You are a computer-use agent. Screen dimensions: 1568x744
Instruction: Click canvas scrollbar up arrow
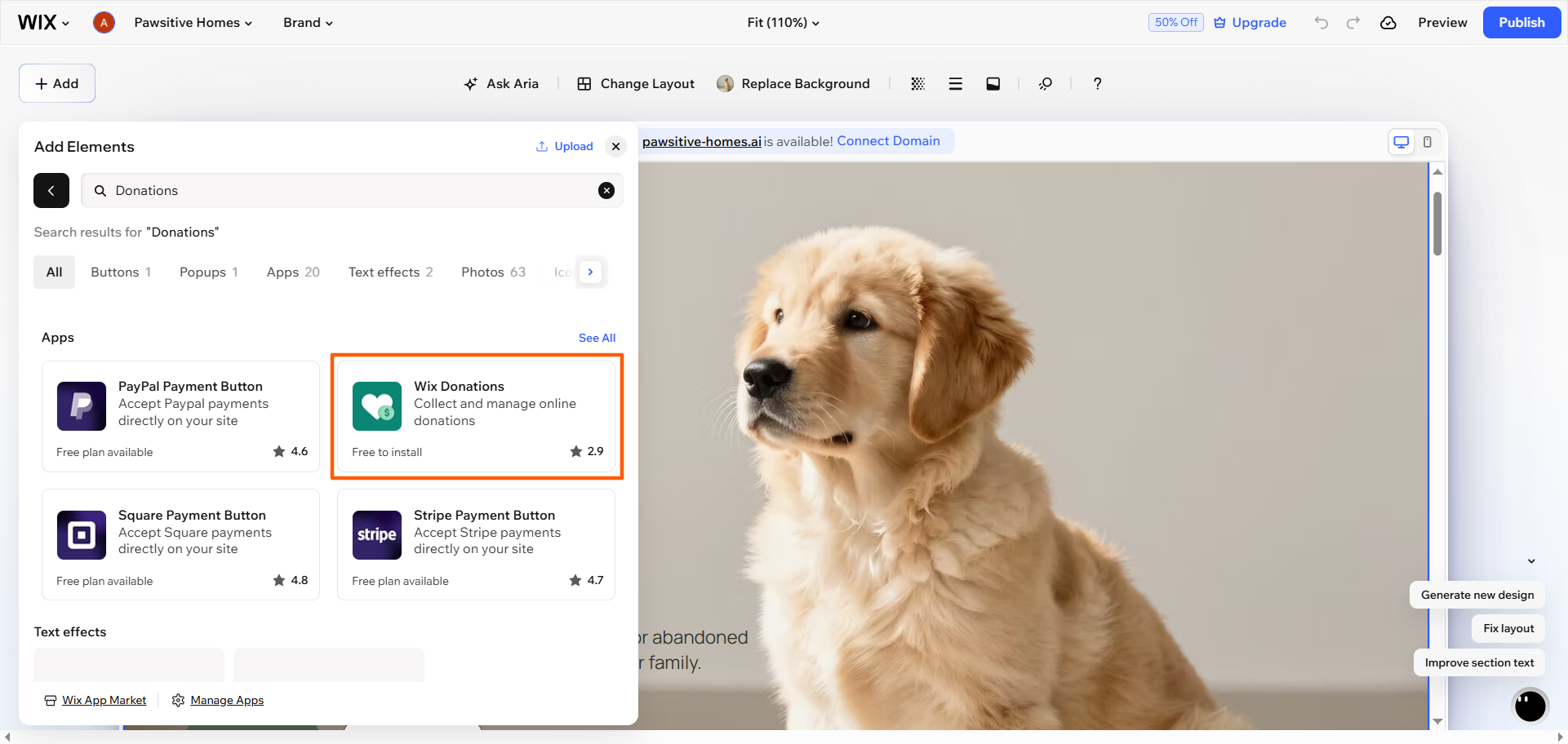(x=1437, y=171)
